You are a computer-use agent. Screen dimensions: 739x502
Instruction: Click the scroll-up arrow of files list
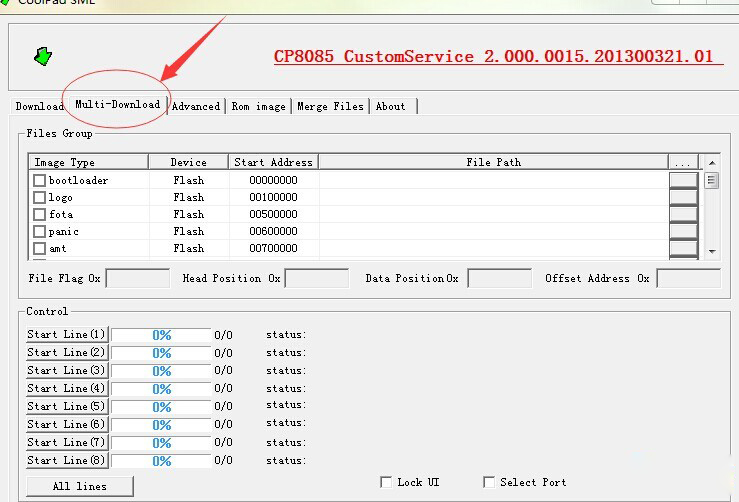712,163
